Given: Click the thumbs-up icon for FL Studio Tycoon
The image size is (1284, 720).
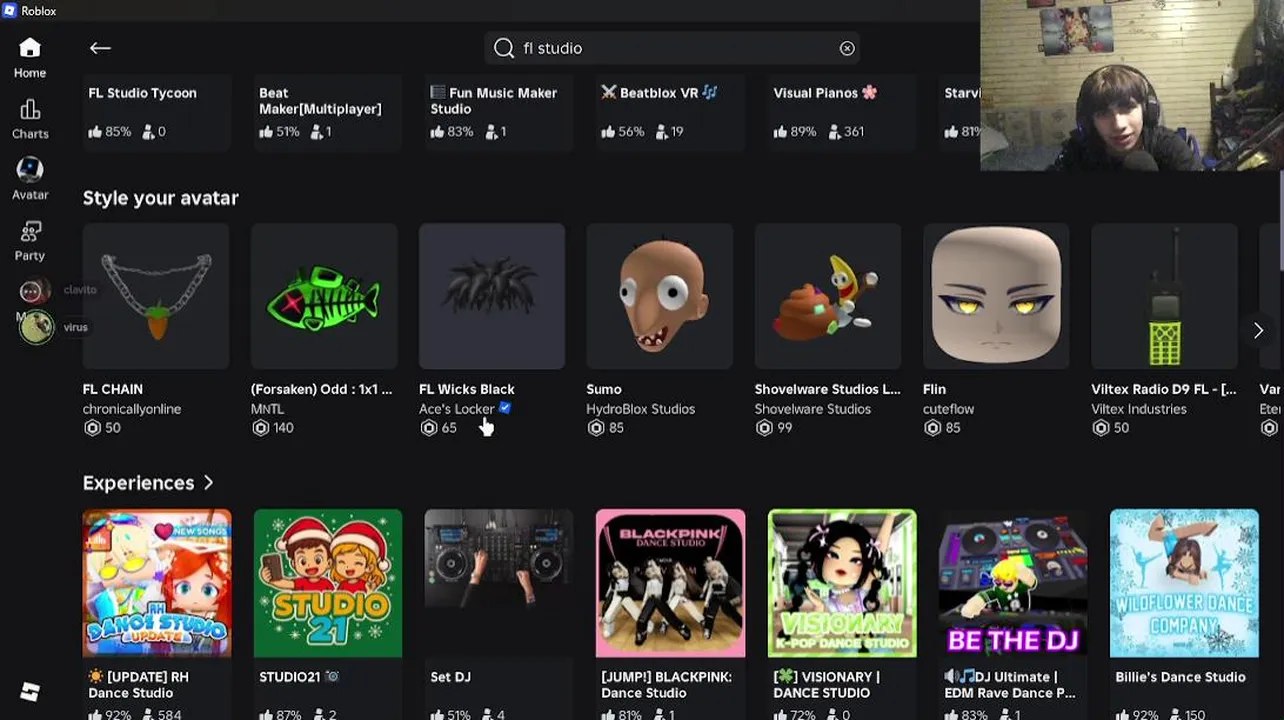Looking at the screenshot, I should tap(95, 131).
